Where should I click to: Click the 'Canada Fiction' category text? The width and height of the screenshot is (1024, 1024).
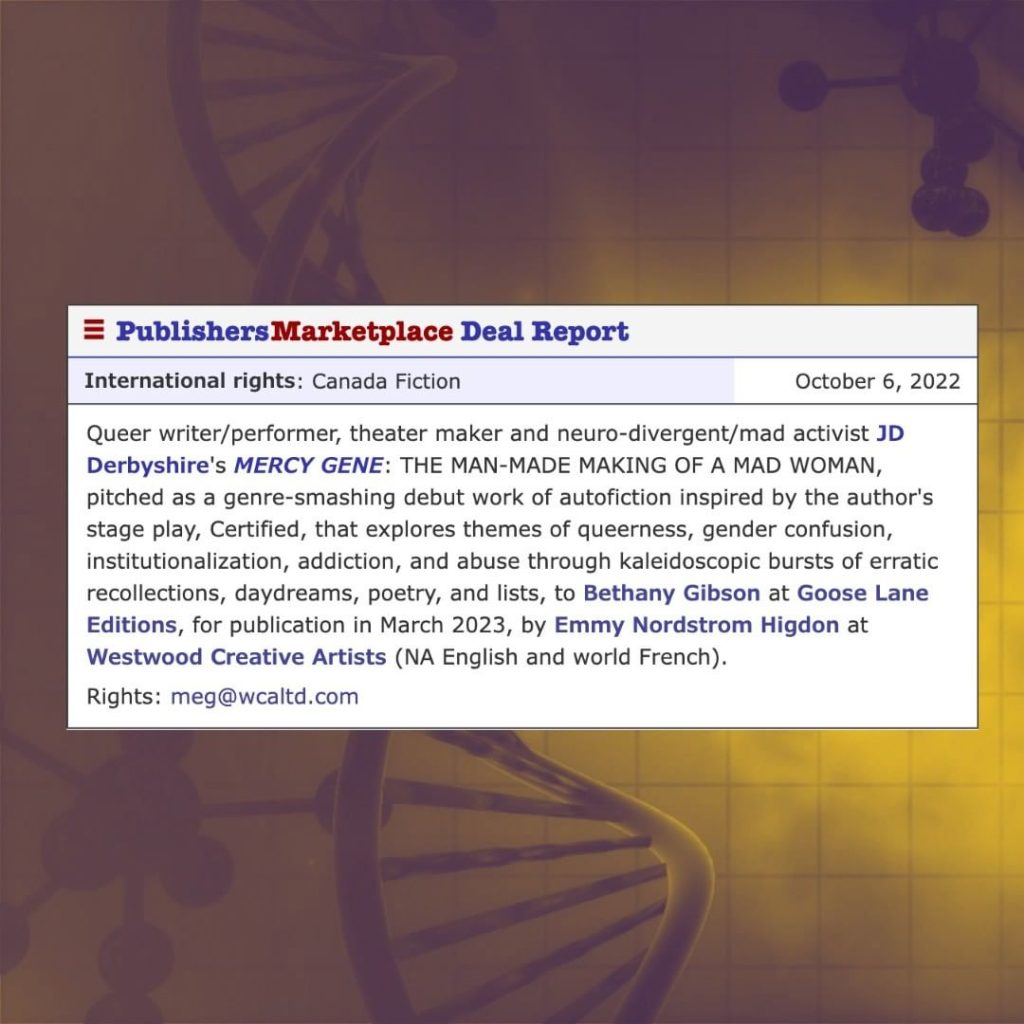(386, 381)
